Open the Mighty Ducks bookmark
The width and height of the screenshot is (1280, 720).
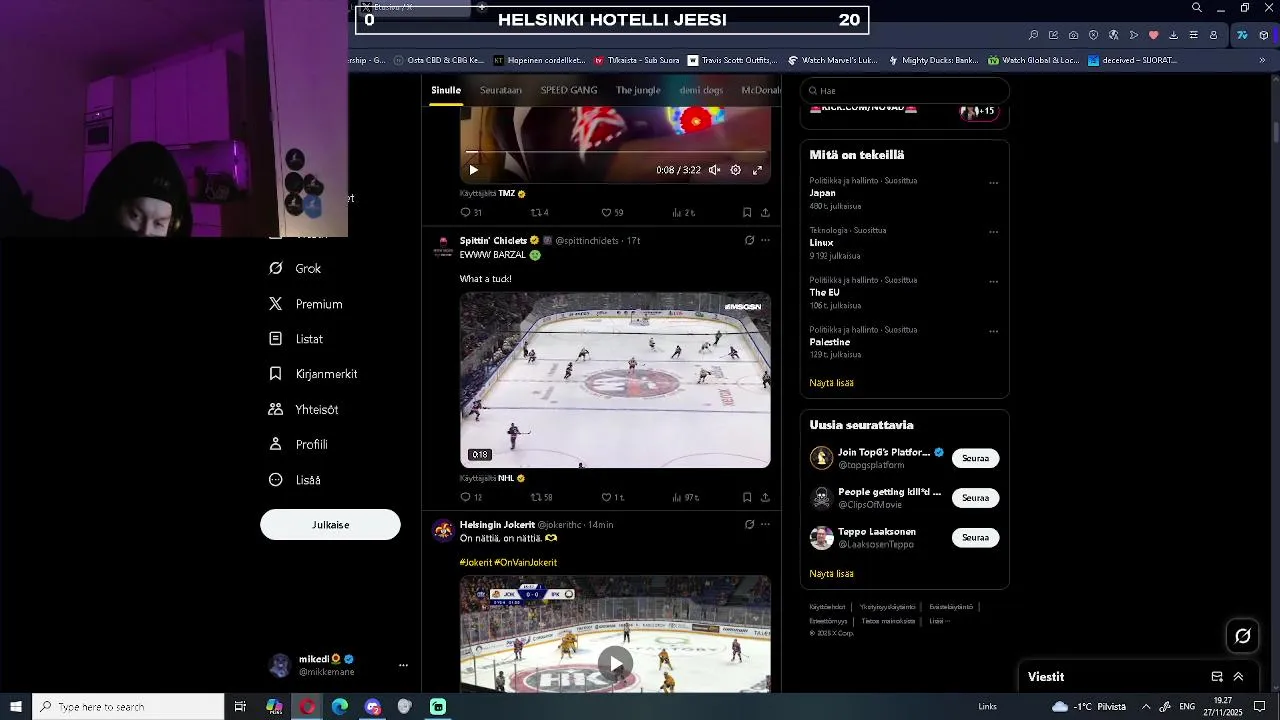click(932, 60)
